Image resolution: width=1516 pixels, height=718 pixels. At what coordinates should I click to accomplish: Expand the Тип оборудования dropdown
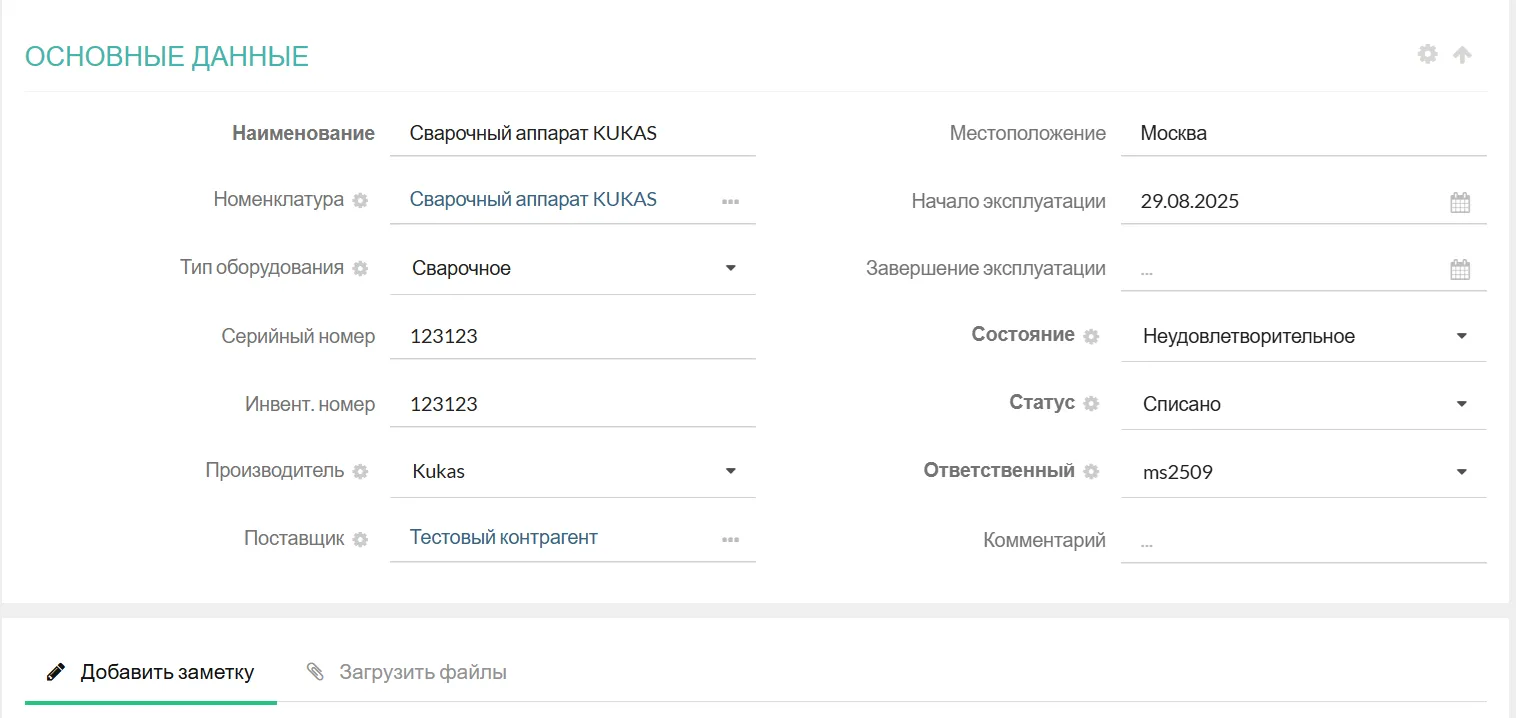(x=730, y=268)
